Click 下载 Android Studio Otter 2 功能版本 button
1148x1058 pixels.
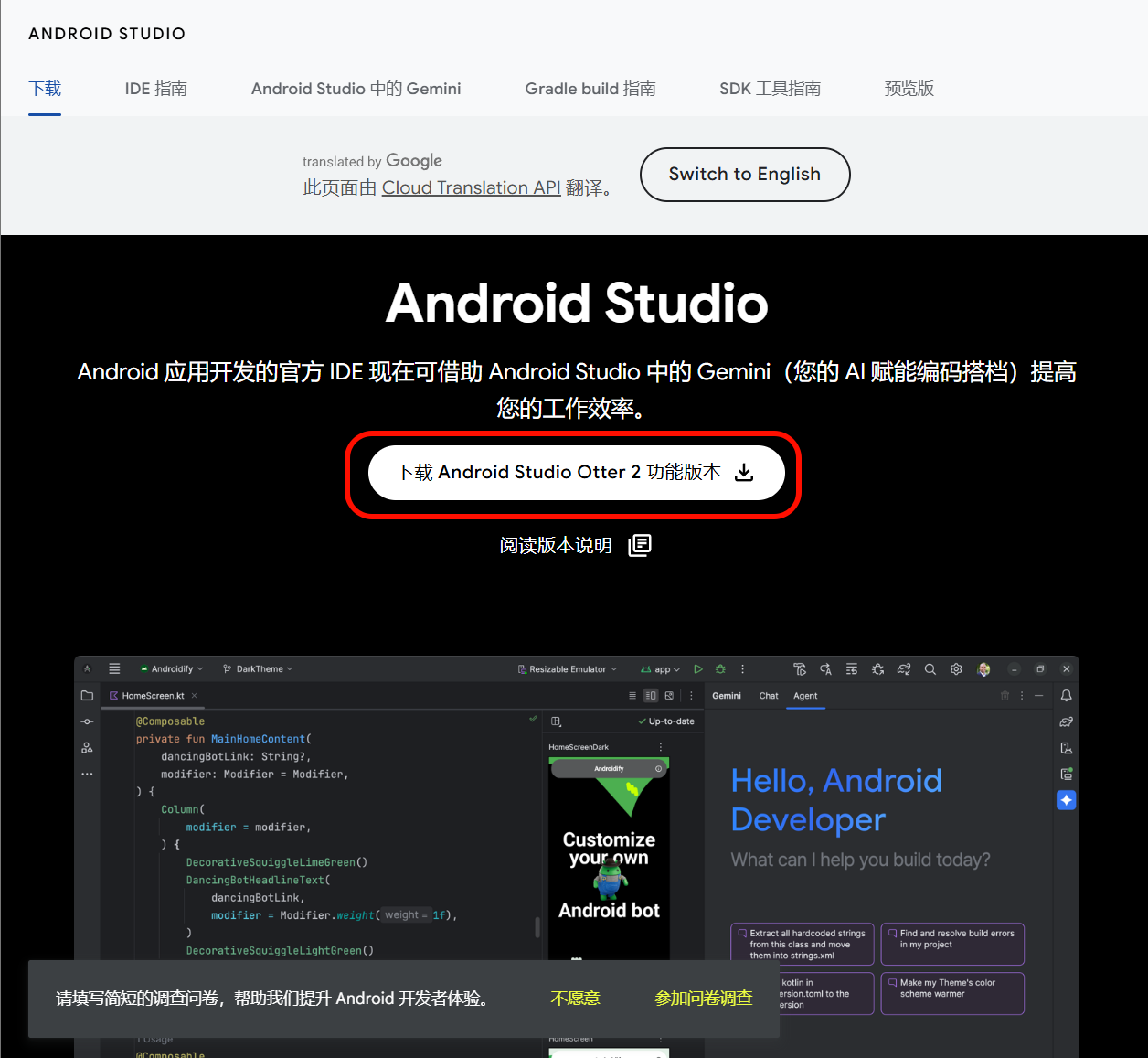coord(576,473)
